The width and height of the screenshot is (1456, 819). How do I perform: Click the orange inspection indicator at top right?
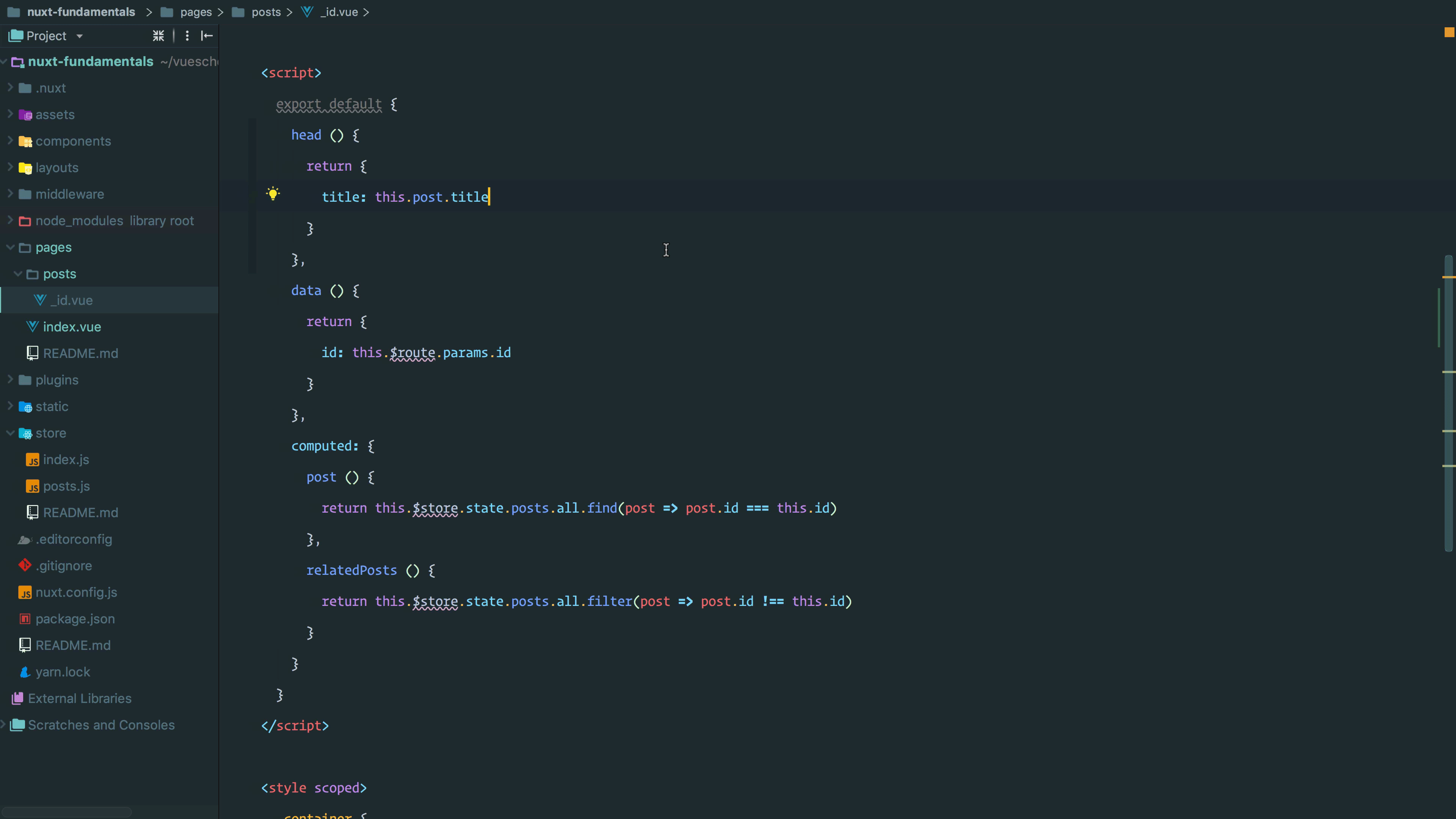point(1449,33)
